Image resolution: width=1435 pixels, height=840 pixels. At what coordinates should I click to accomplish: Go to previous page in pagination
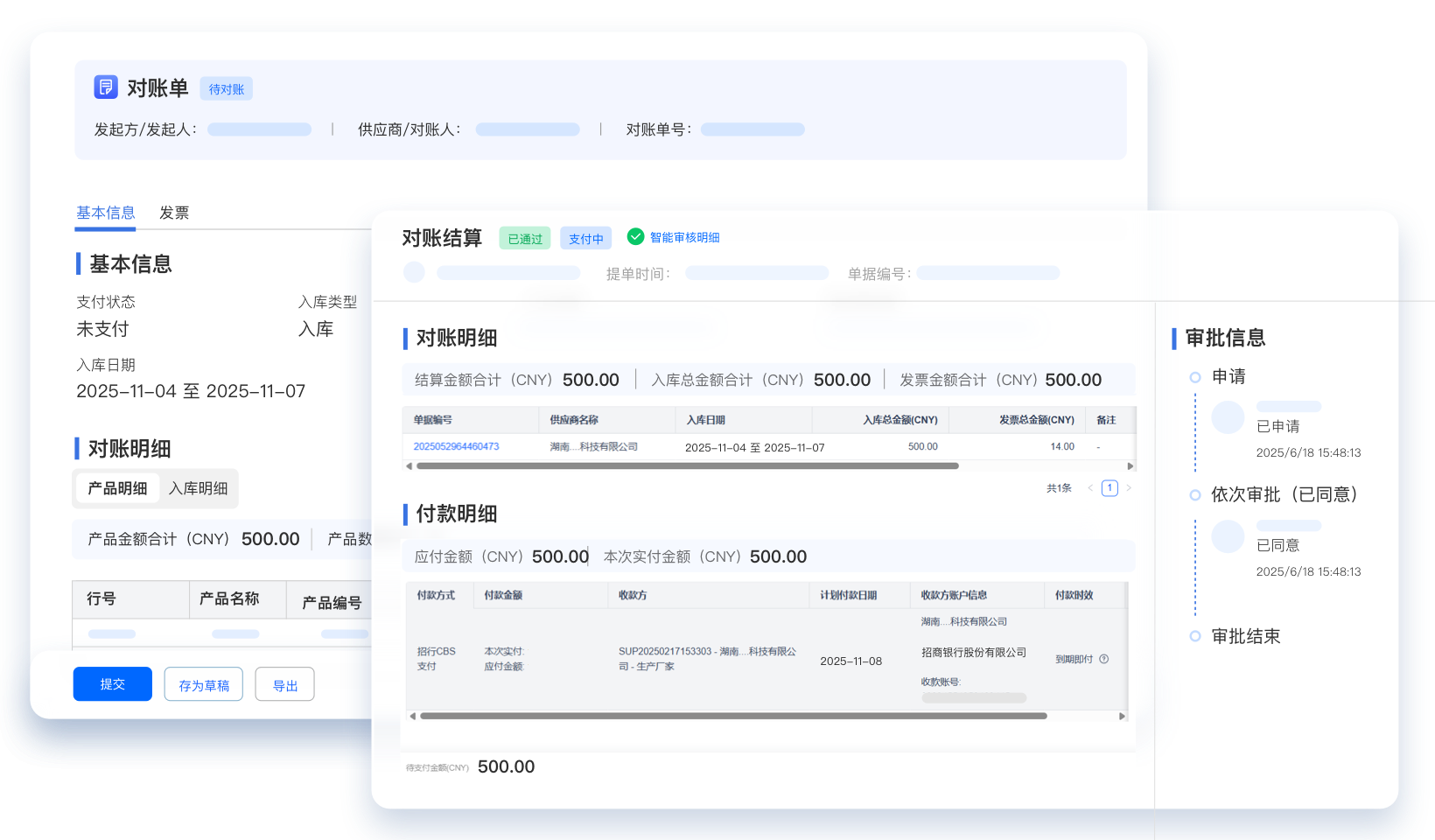point(1090,488)
